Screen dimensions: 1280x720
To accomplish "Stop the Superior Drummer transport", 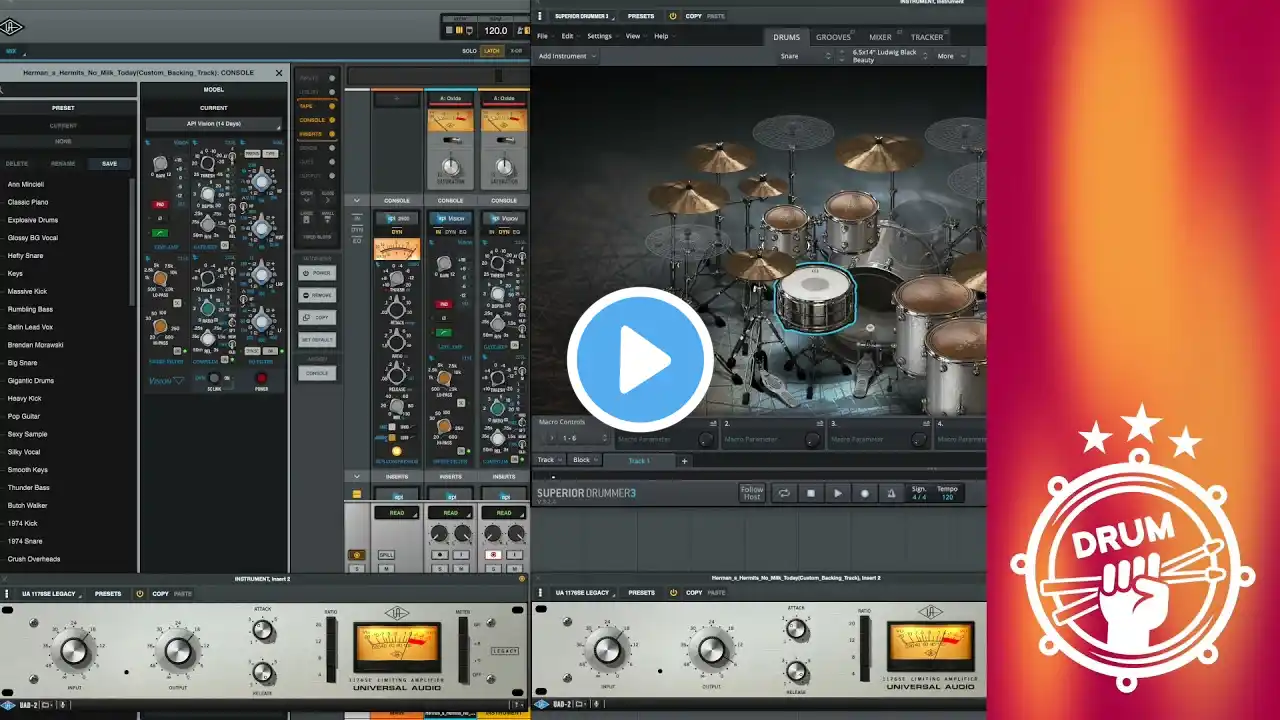I will pyautogui.click(x=811, y=493).
